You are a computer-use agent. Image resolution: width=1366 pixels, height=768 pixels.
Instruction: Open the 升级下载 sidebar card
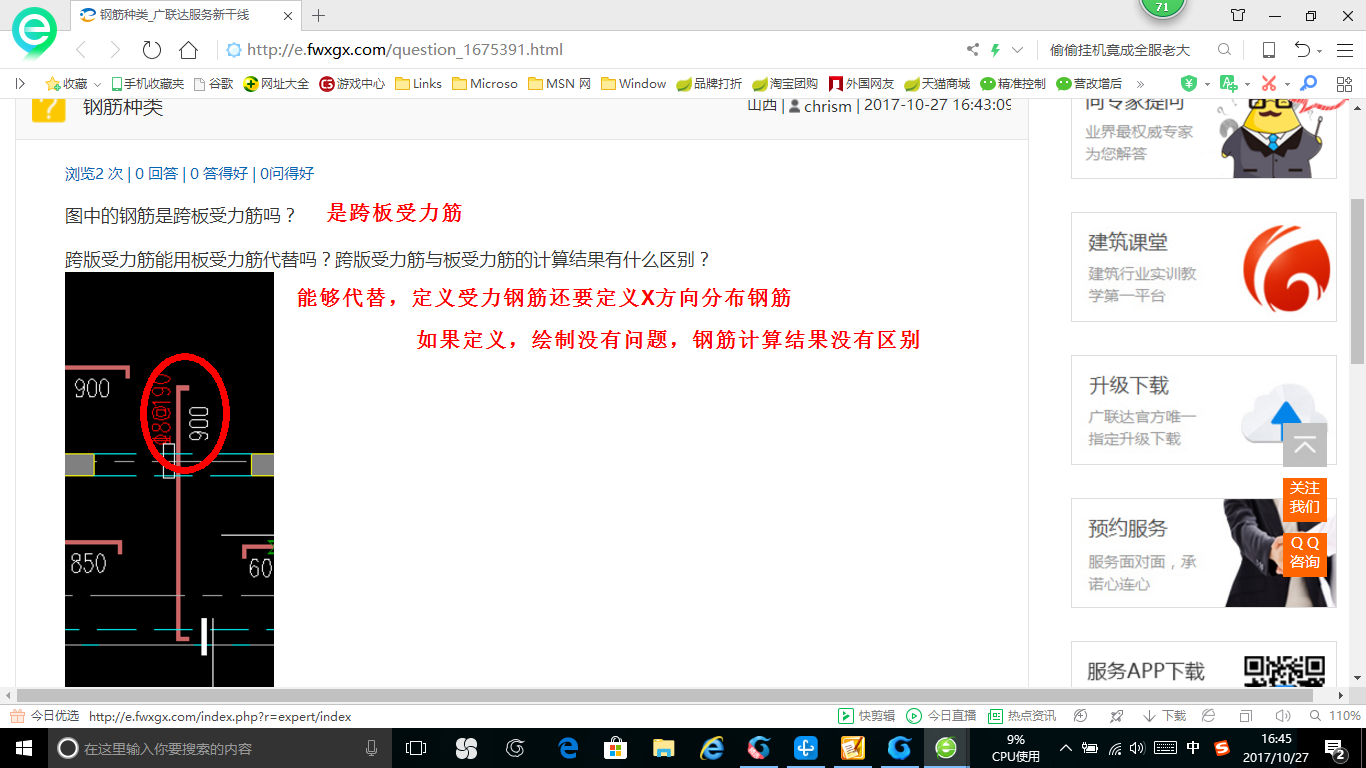(1203, 410)
